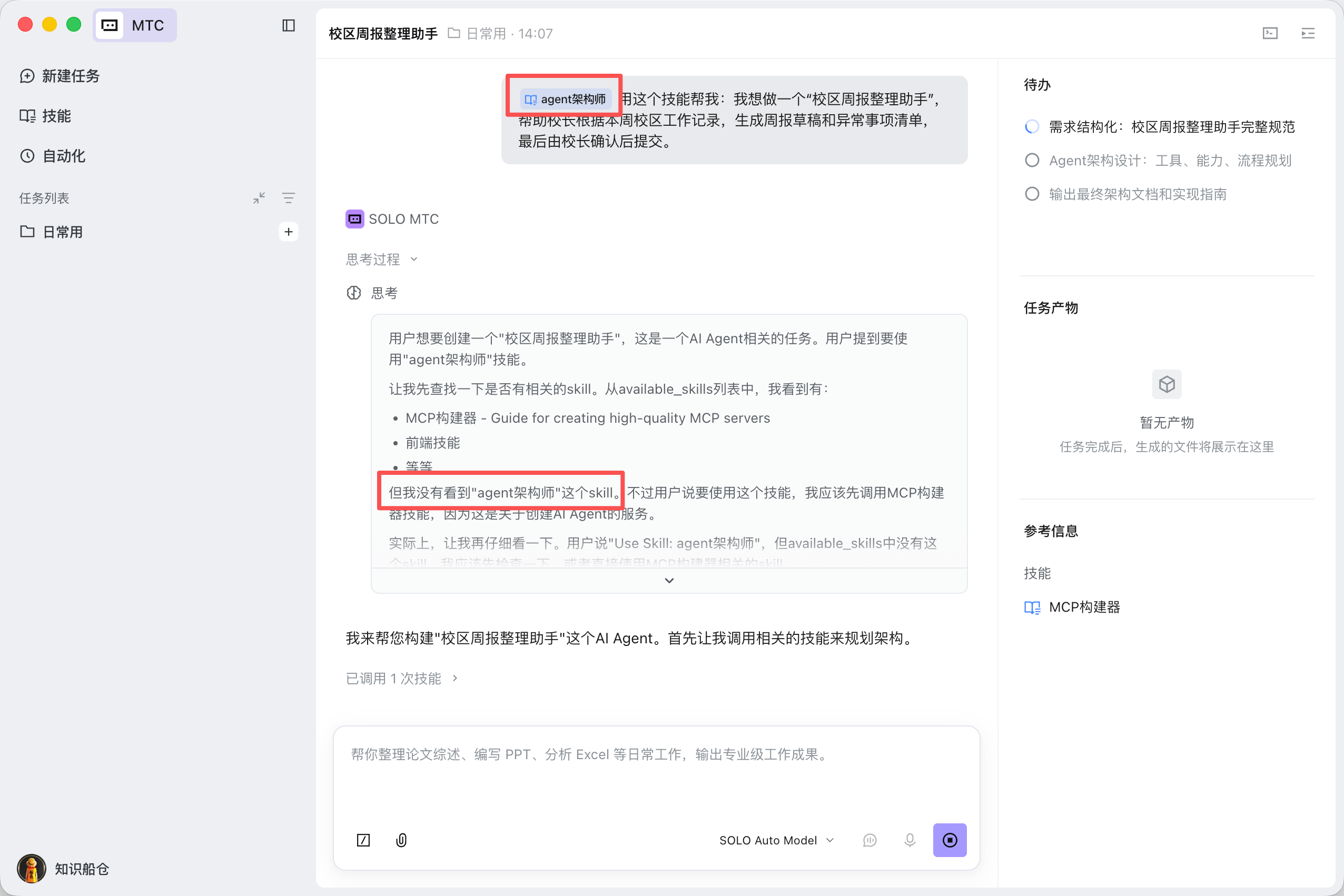Activate the microphone input icon
This screenshot has width=1344, height=896.
click(910, 840)
